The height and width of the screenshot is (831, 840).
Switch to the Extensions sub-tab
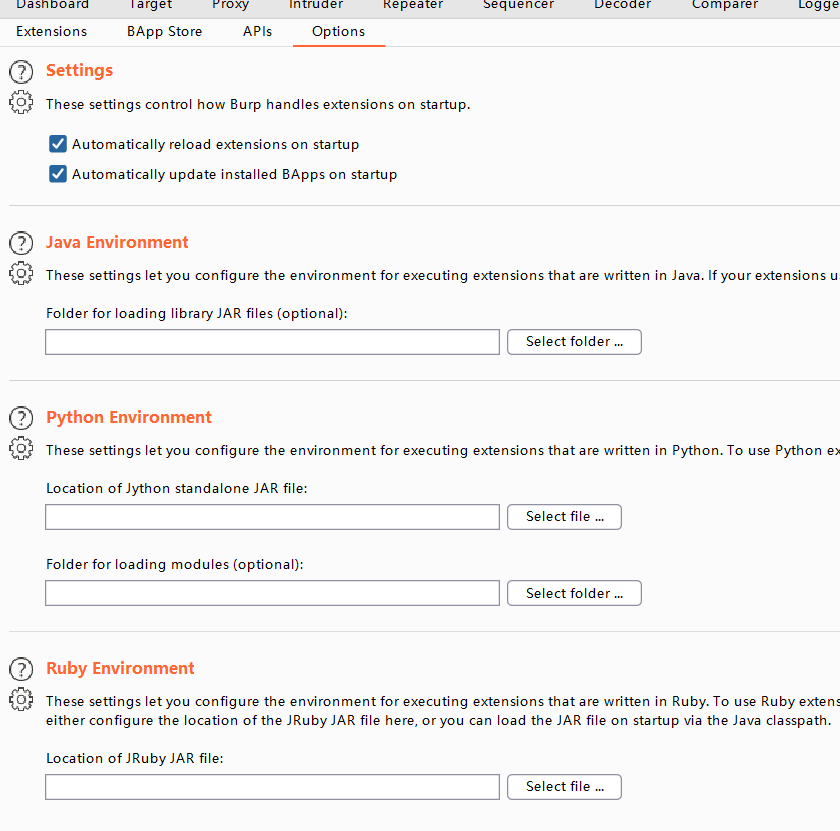[51, 32]
